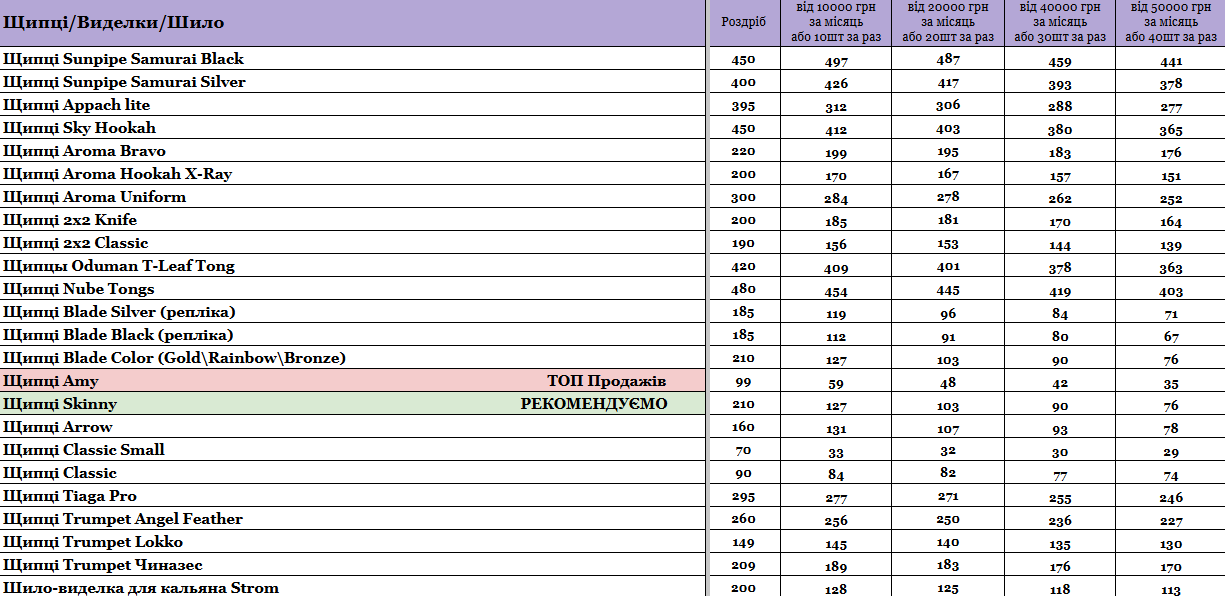
Task: Click price 139 in 2x2 Classic row
Action: (1171, 246)
